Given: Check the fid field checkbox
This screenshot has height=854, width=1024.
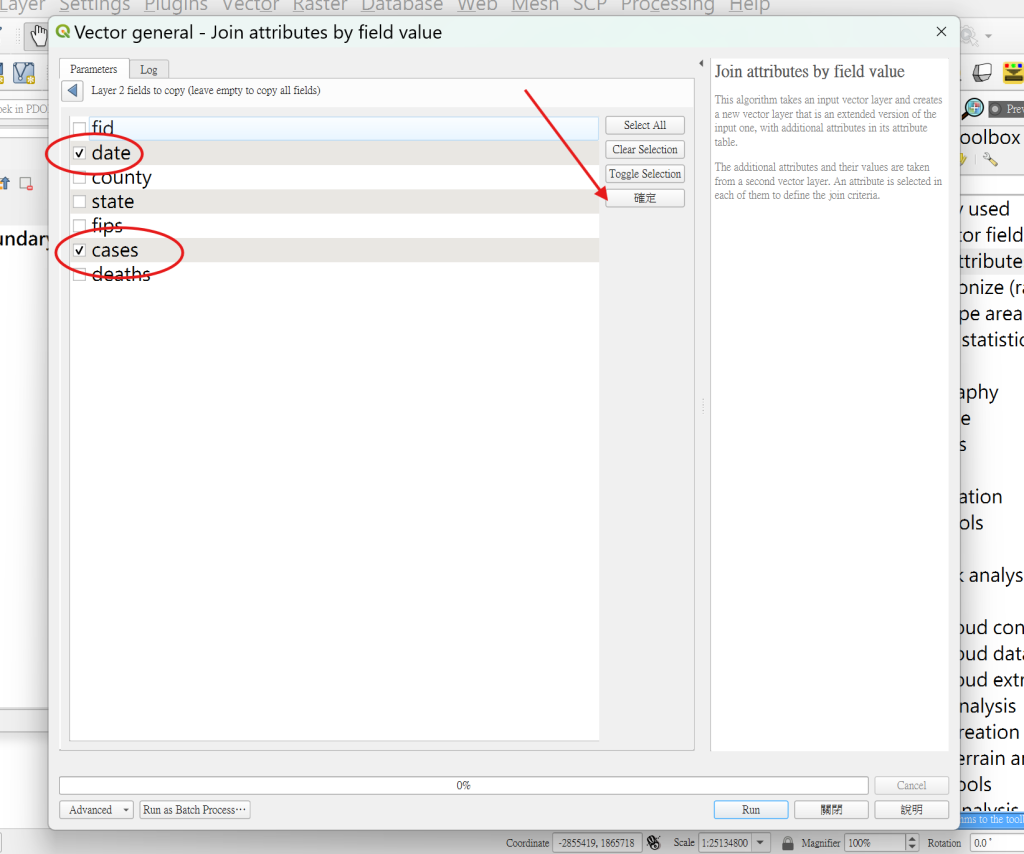Looking at the screenshot, I should [x=80, y=128].
